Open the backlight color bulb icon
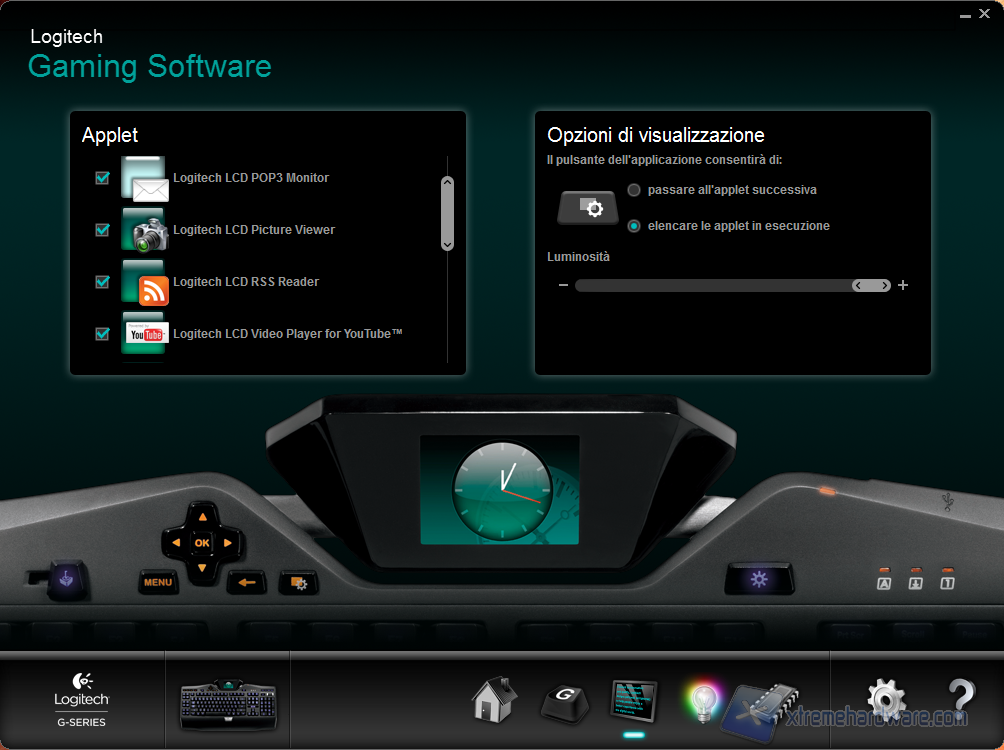Viewport: 1004px width, 750px height. 701,703
